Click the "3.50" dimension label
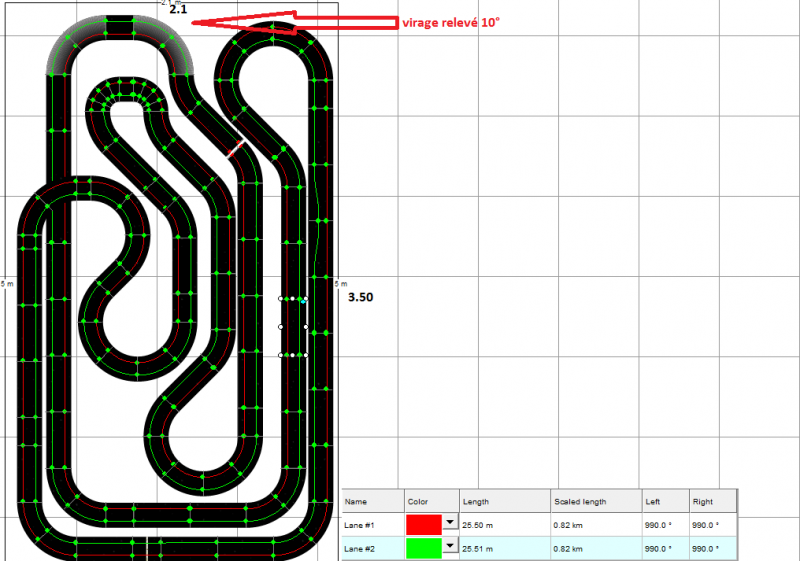Viewport: 800px width, 561px height. point(360,298)
